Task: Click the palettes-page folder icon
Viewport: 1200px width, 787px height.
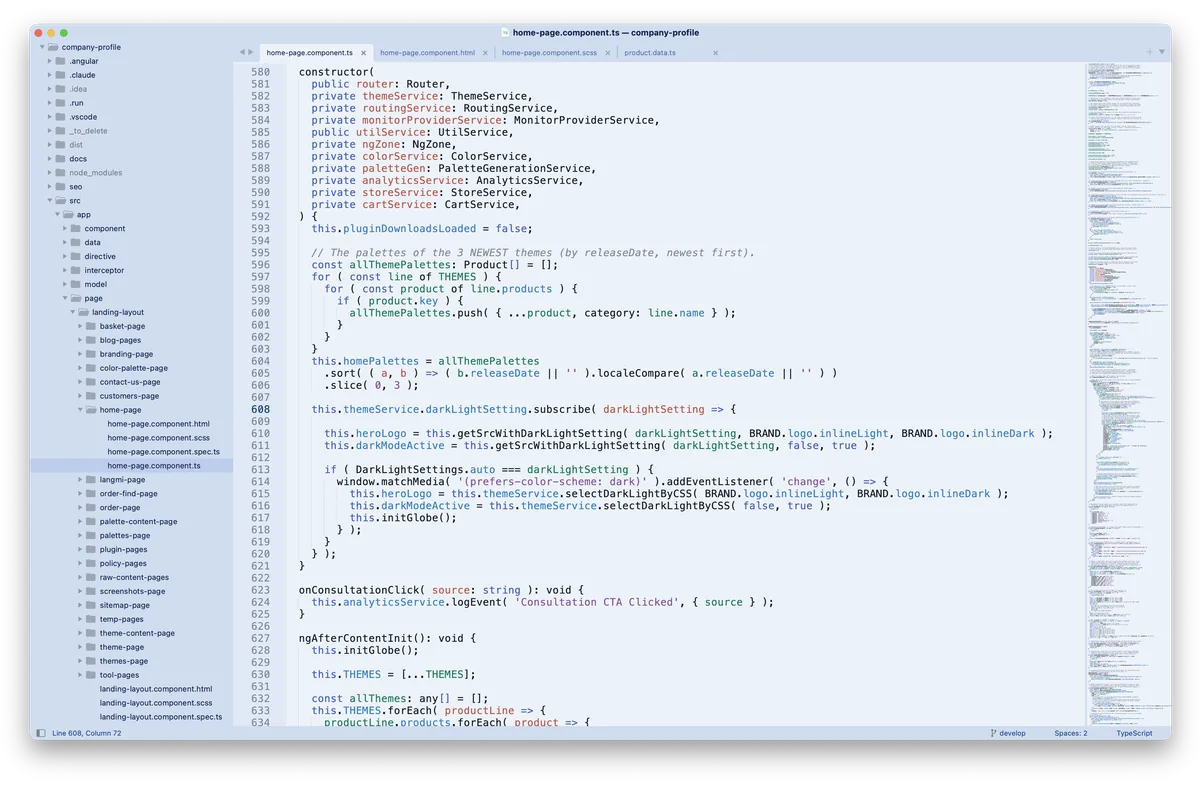Action: pos(91,535)
